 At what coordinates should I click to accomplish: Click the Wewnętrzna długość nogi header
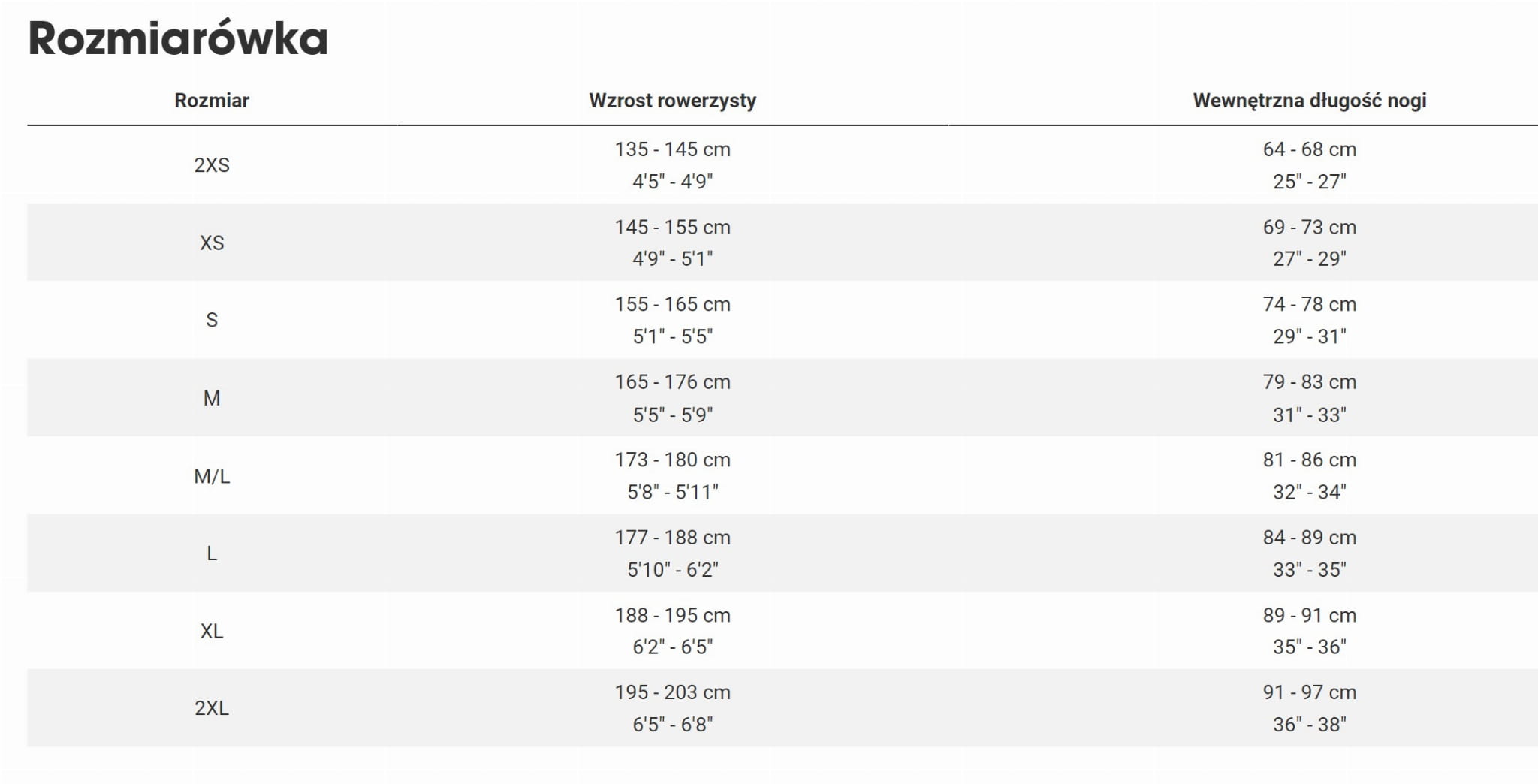(x=1309, y=101)
